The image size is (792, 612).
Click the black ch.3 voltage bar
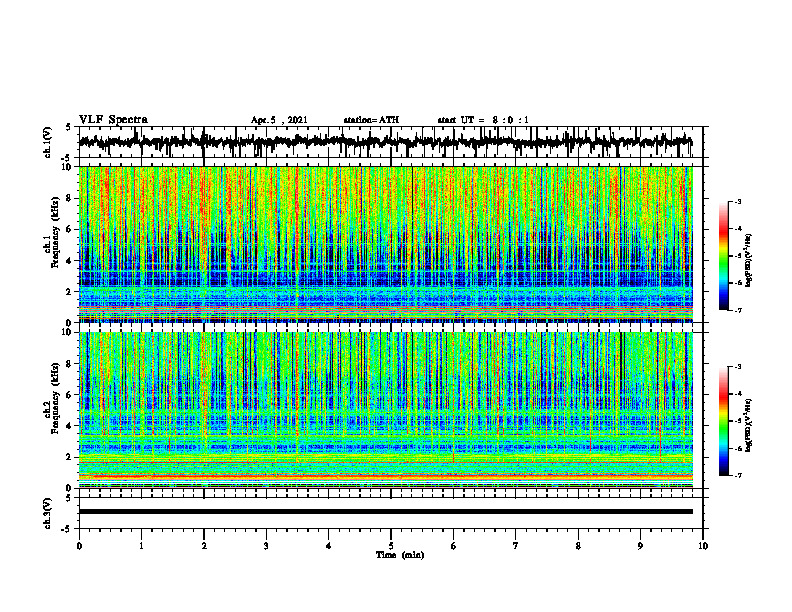(x=385, y=512)
